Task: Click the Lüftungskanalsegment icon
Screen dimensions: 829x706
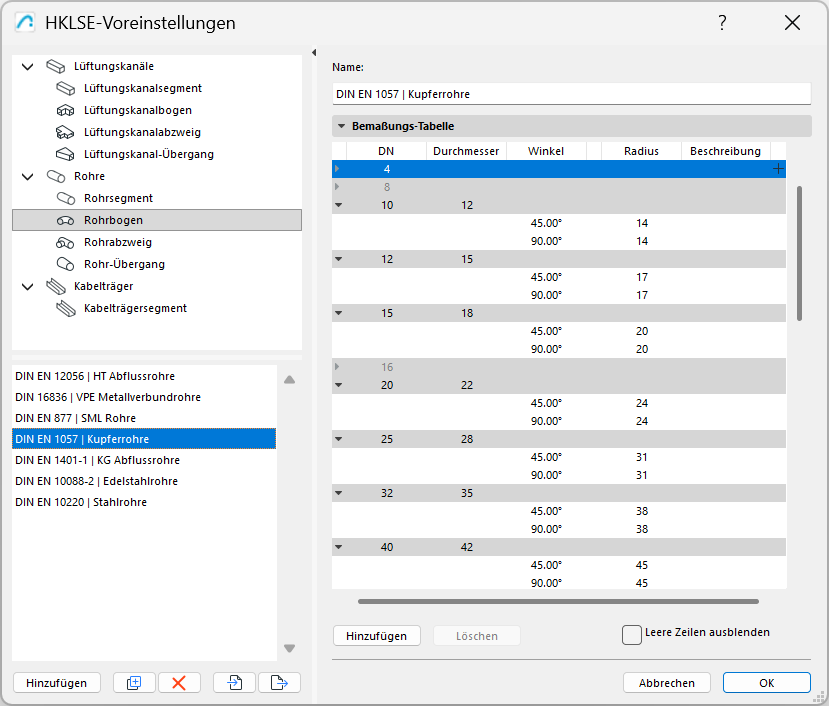Action: (x=66, y=88)
